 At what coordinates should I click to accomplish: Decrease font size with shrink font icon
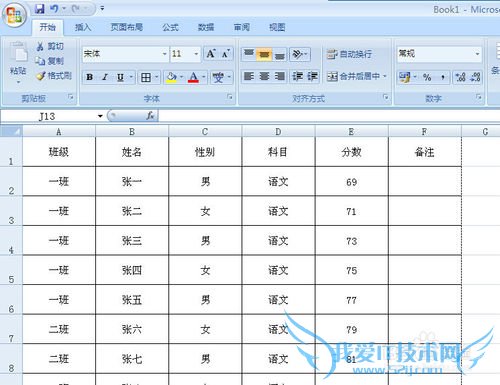[x=226, y=54]
